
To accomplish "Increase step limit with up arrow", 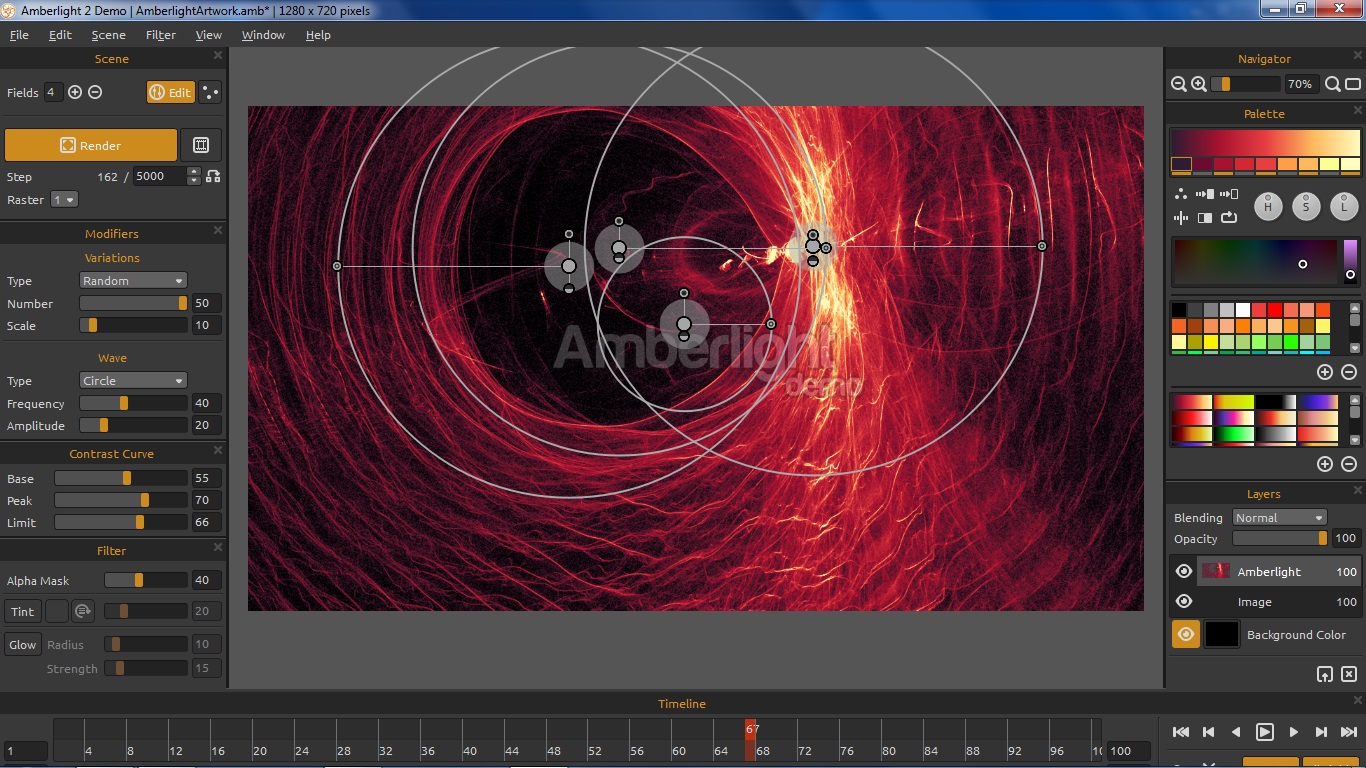I will (193, 171).
